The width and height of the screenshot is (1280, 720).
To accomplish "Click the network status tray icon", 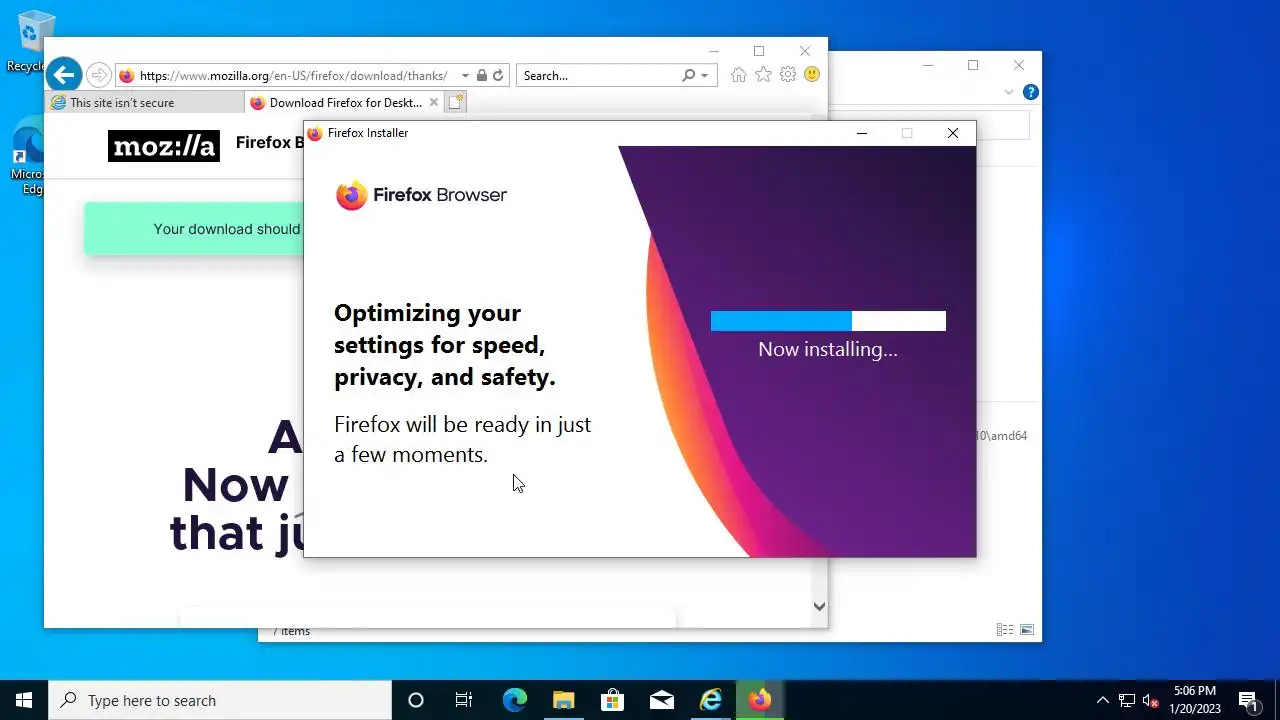I will pyautogui.click(x=1127, y=700).
